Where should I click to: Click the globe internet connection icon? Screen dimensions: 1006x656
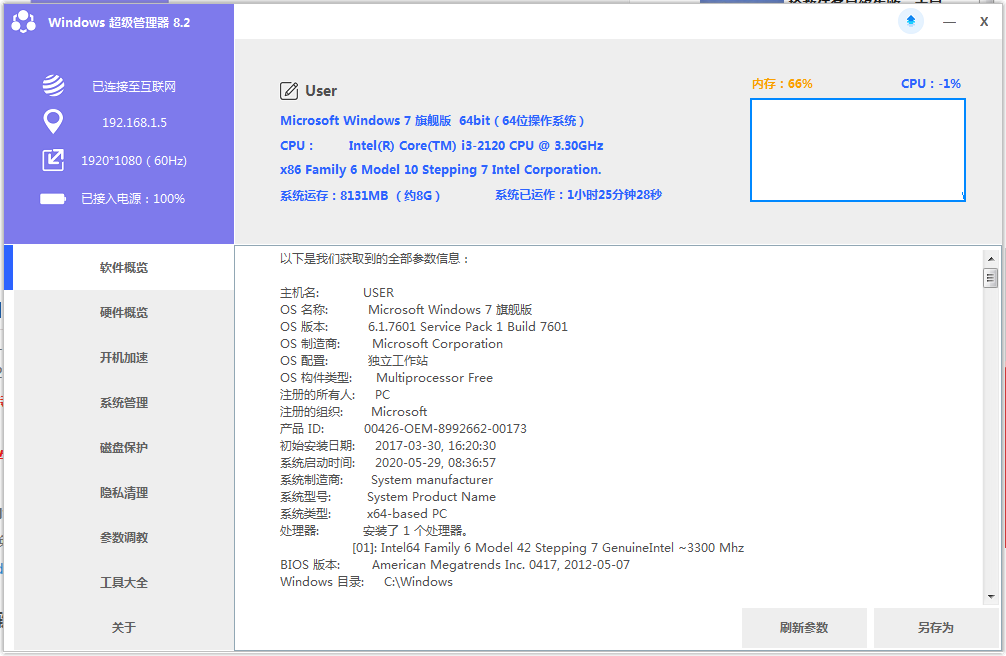click(x=53, y=85)
